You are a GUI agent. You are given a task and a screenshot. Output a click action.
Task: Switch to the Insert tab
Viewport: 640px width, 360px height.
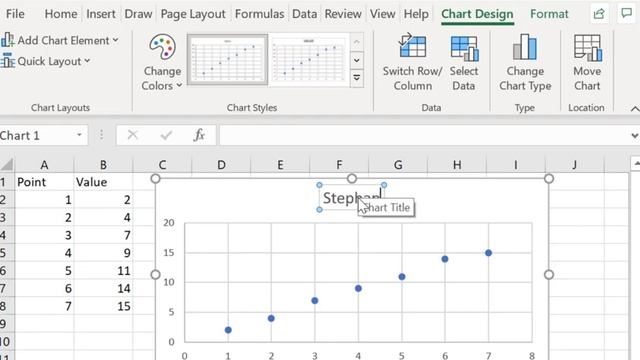(x=101, y=14)
